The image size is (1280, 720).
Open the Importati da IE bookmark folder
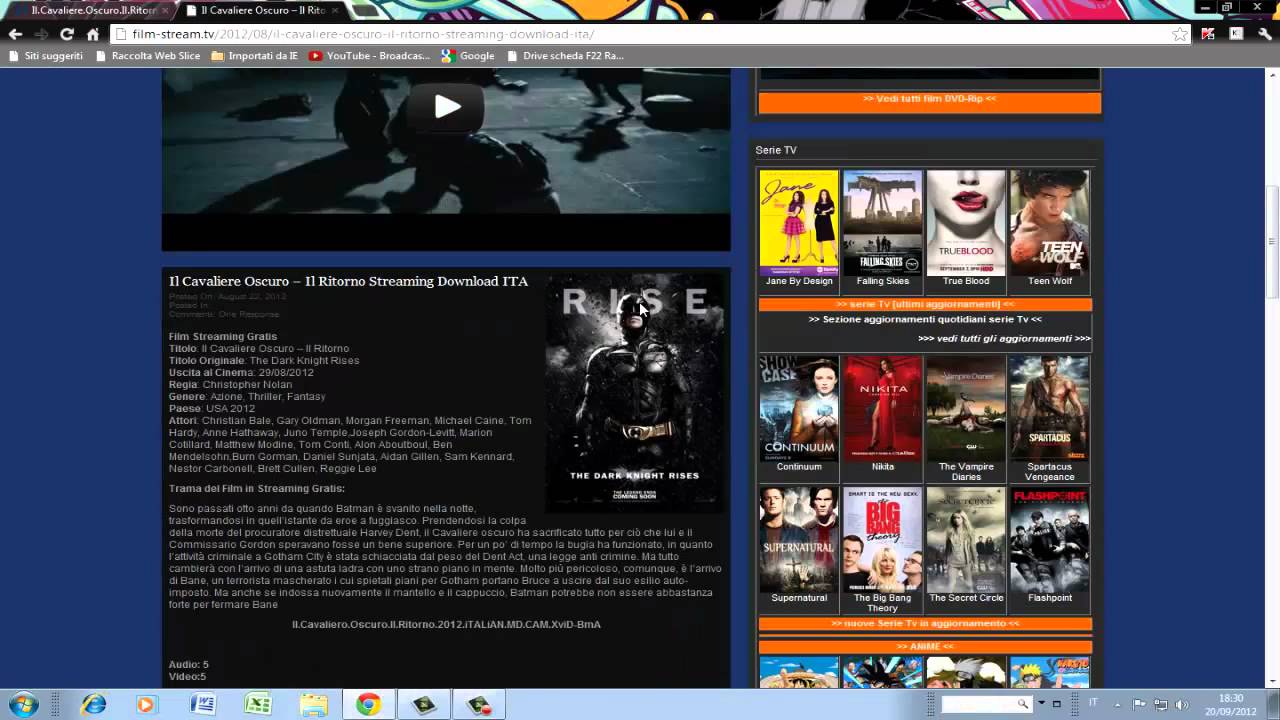(x=255, y=56)
